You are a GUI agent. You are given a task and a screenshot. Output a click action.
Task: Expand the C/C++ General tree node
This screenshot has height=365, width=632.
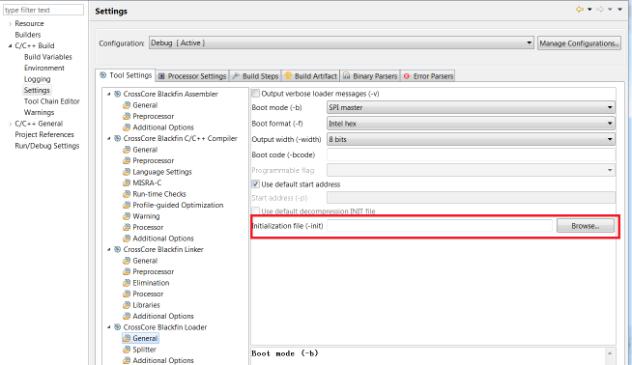pos(10,123)
